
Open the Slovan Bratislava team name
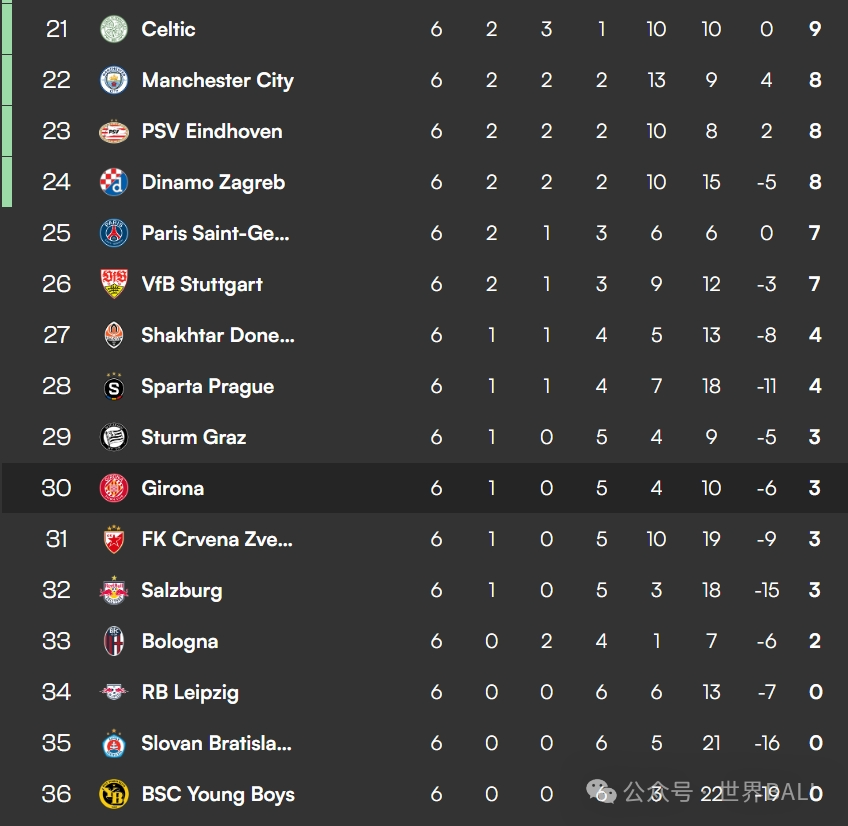point(216,743)
